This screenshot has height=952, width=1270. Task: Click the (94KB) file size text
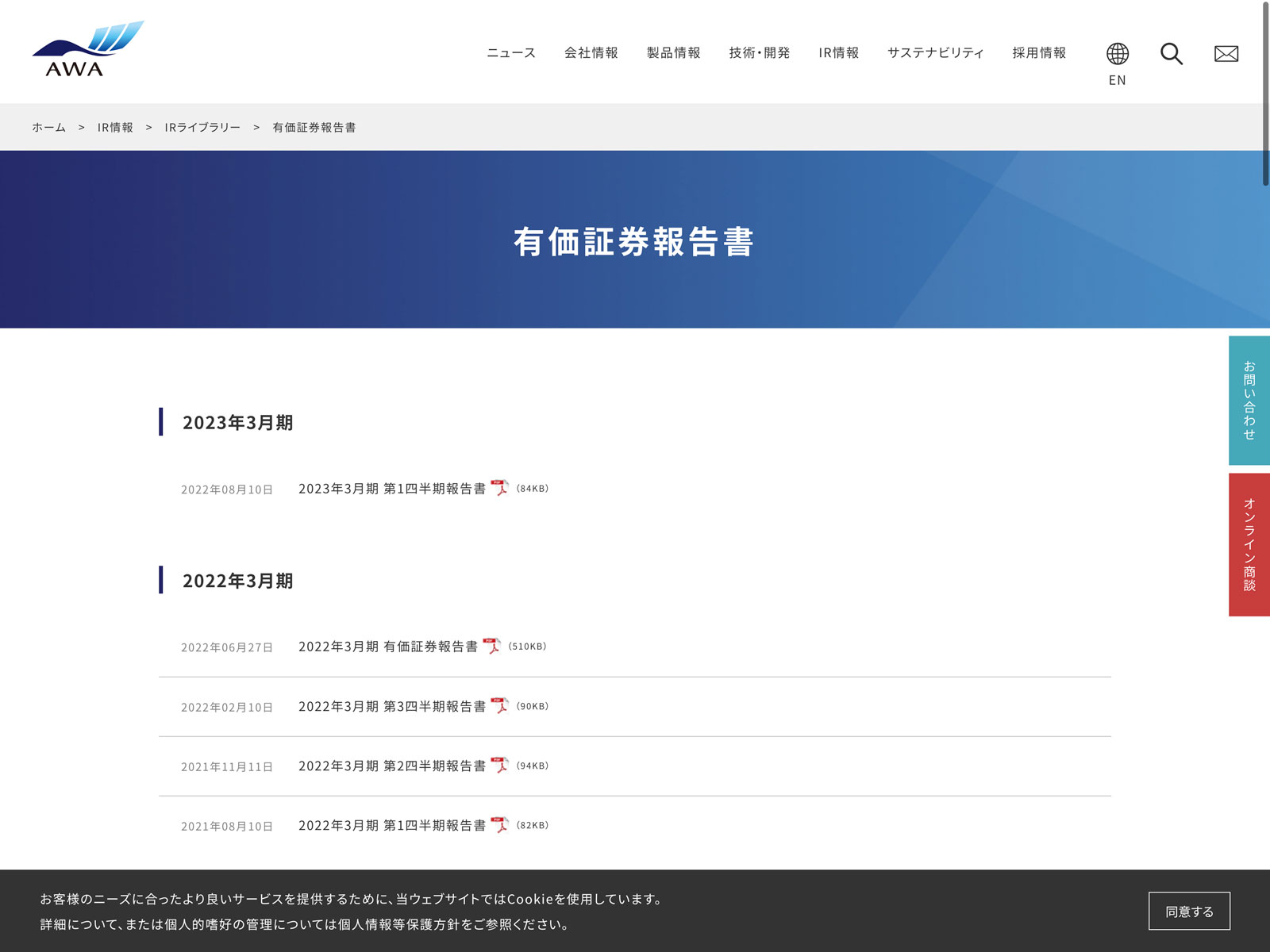coord(533,765)
